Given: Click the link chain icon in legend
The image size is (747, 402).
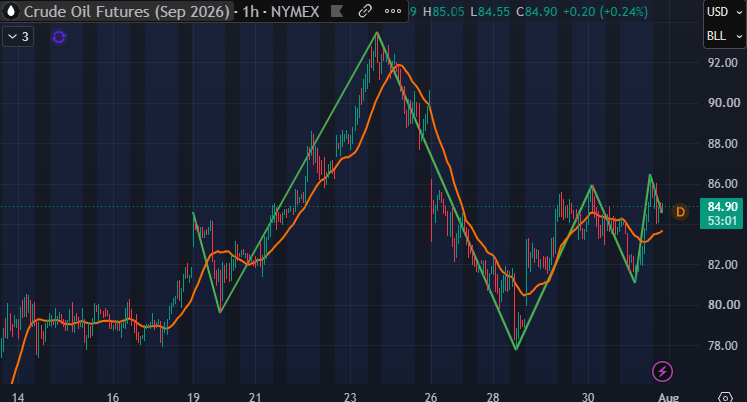Looking at the screenshot, I should (x=365, y=11).
